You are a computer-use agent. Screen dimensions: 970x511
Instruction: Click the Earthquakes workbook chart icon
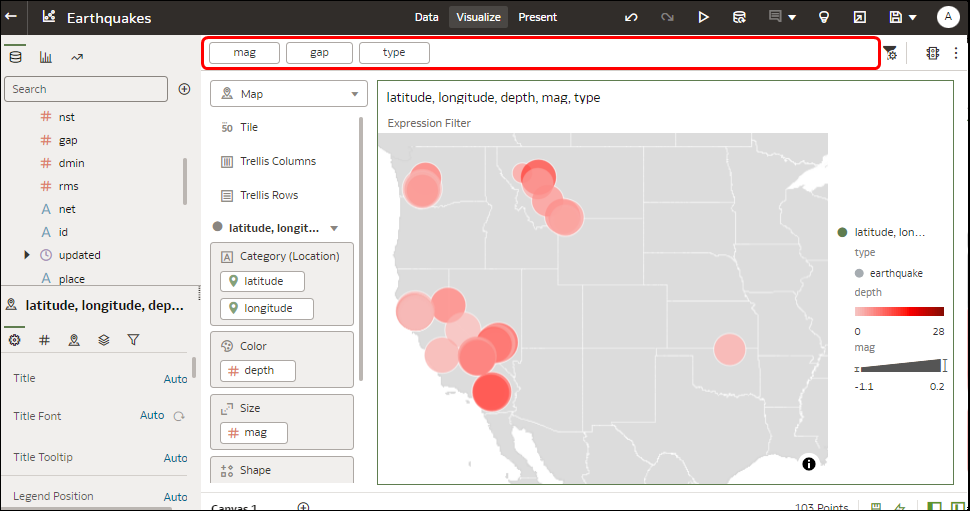(49, 17)
